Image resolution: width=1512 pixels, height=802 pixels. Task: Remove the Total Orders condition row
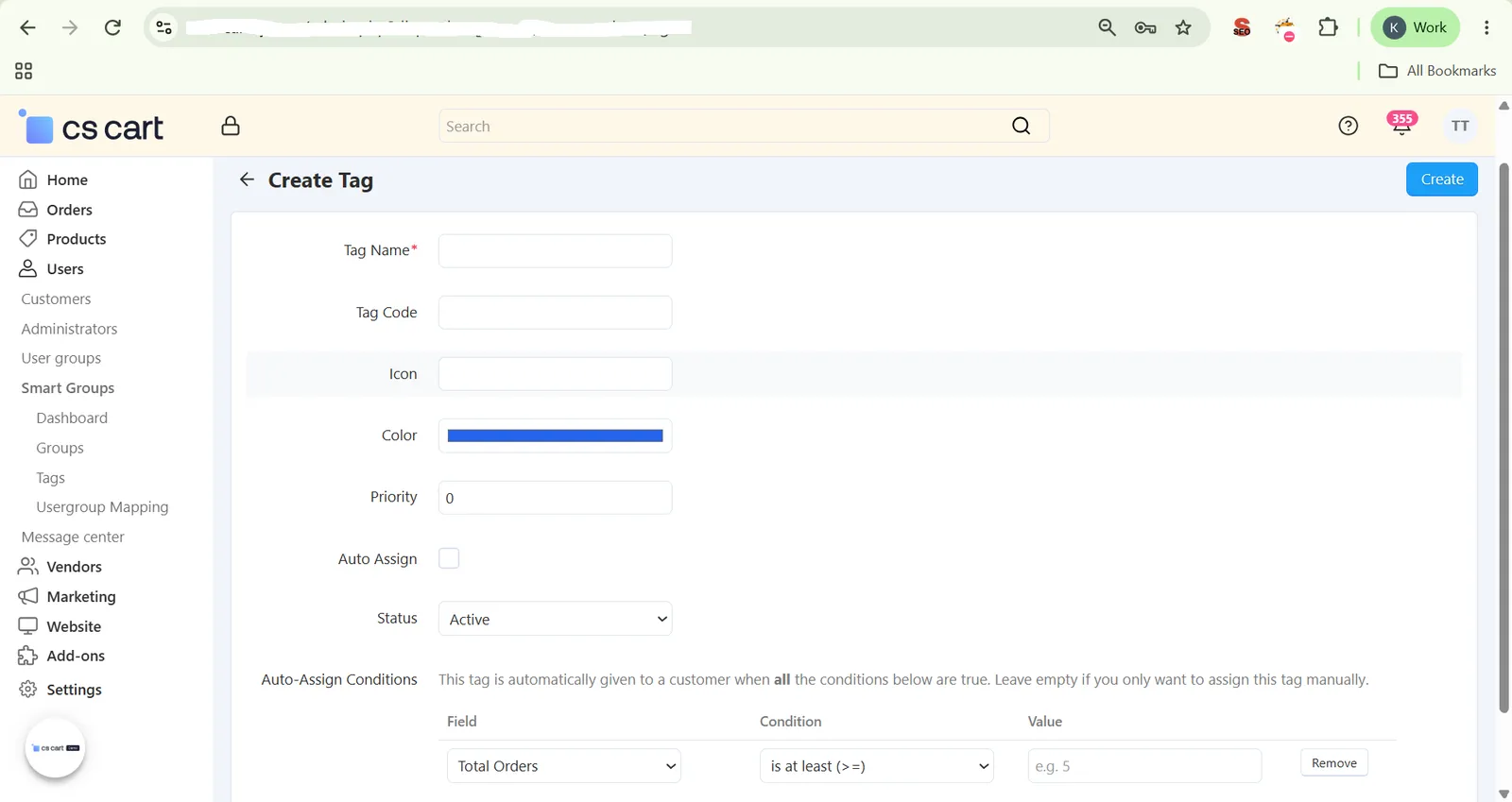[1334, 763]
